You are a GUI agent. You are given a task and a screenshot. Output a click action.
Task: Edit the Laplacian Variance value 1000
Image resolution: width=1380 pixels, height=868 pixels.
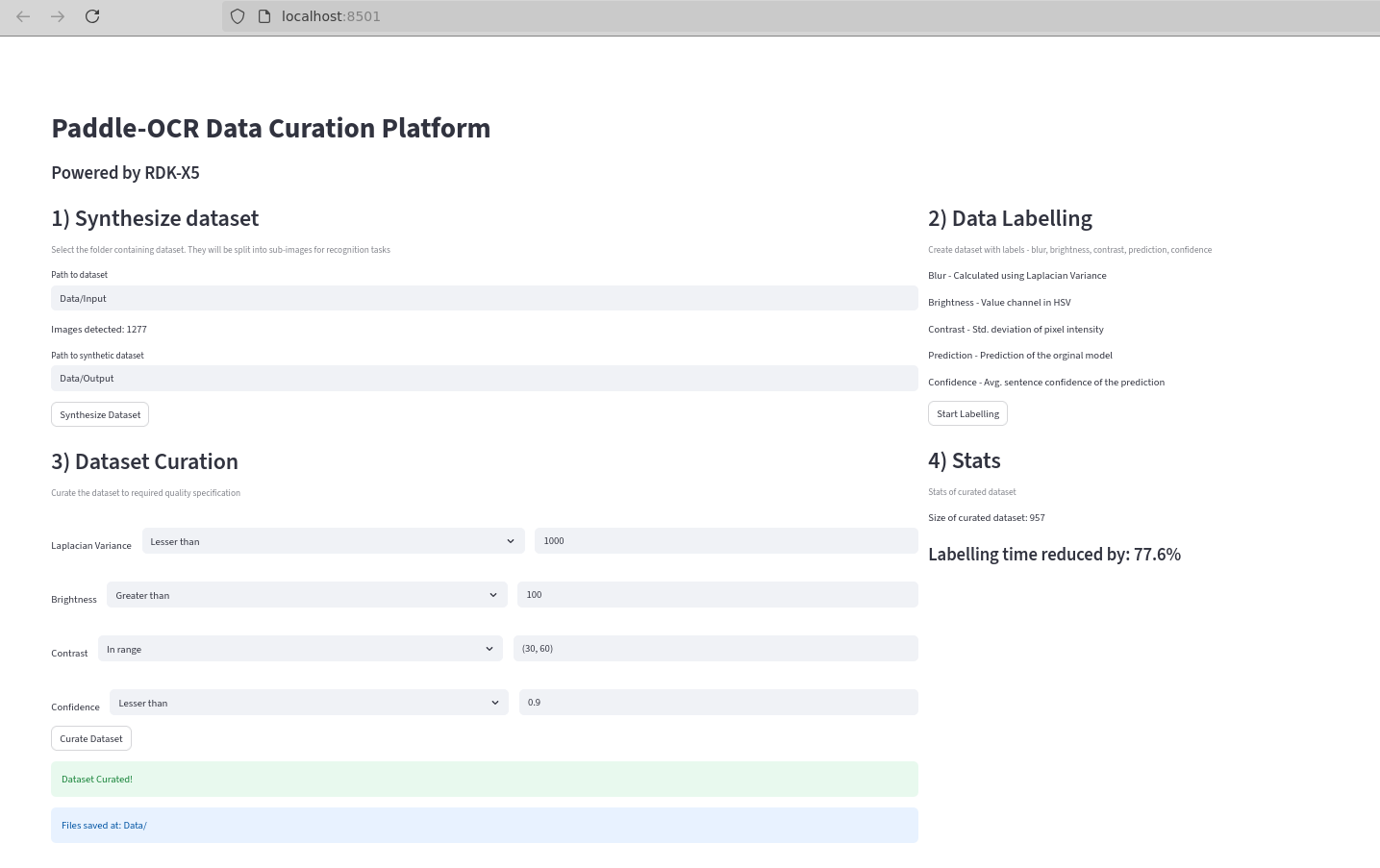[x=726, y=540]
